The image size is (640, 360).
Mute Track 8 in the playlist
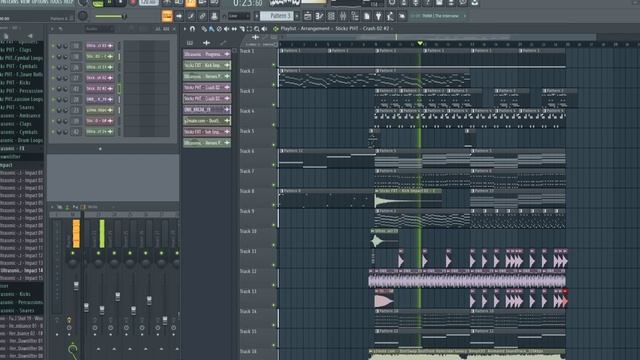click(274, 205)
